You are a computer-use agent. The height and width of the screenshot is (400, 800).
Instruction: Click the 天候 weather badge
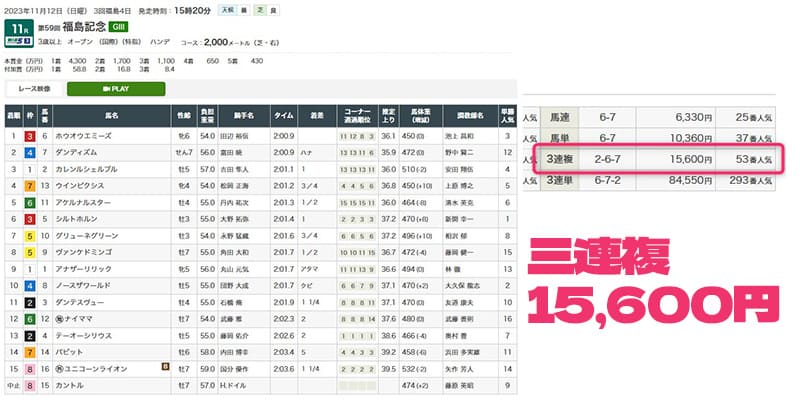(228, 10)
